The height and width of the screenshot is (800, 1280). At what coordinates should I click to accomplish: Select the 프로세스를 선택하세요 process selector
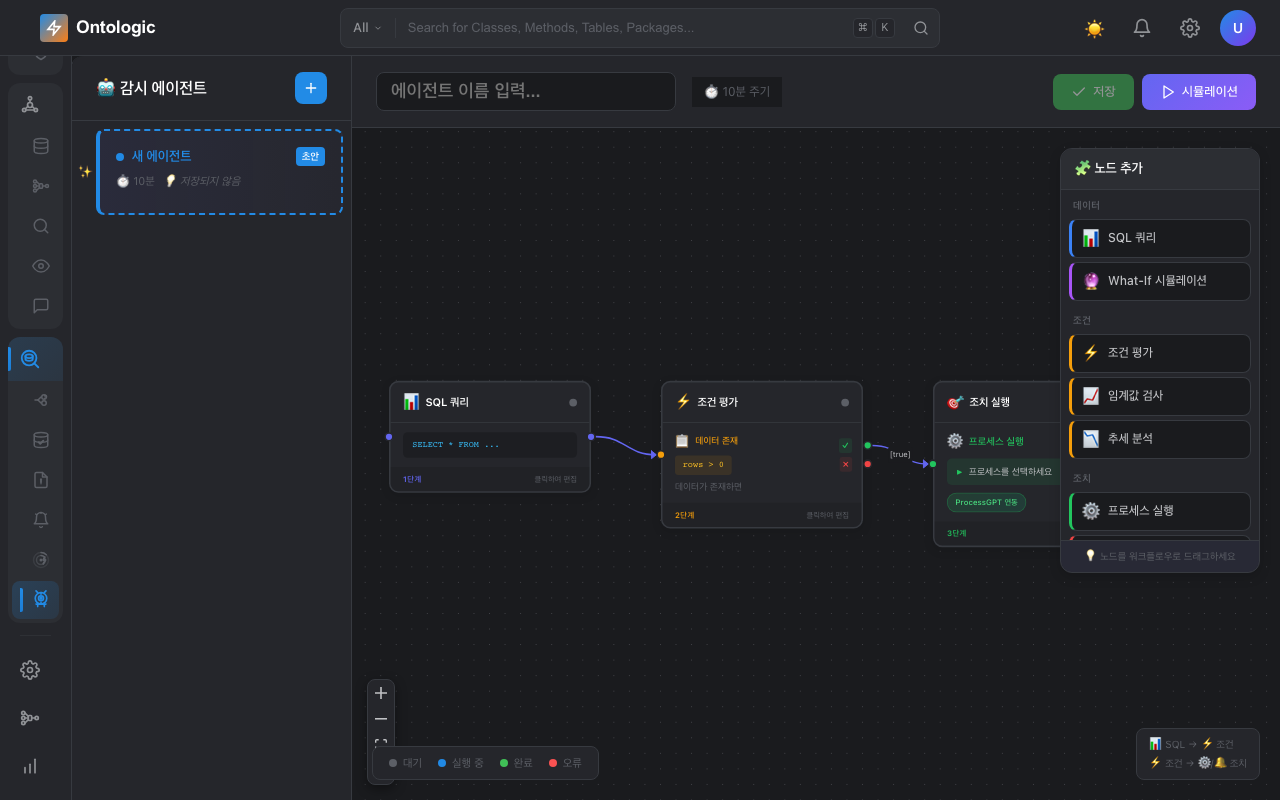(x=1004, y=472)
